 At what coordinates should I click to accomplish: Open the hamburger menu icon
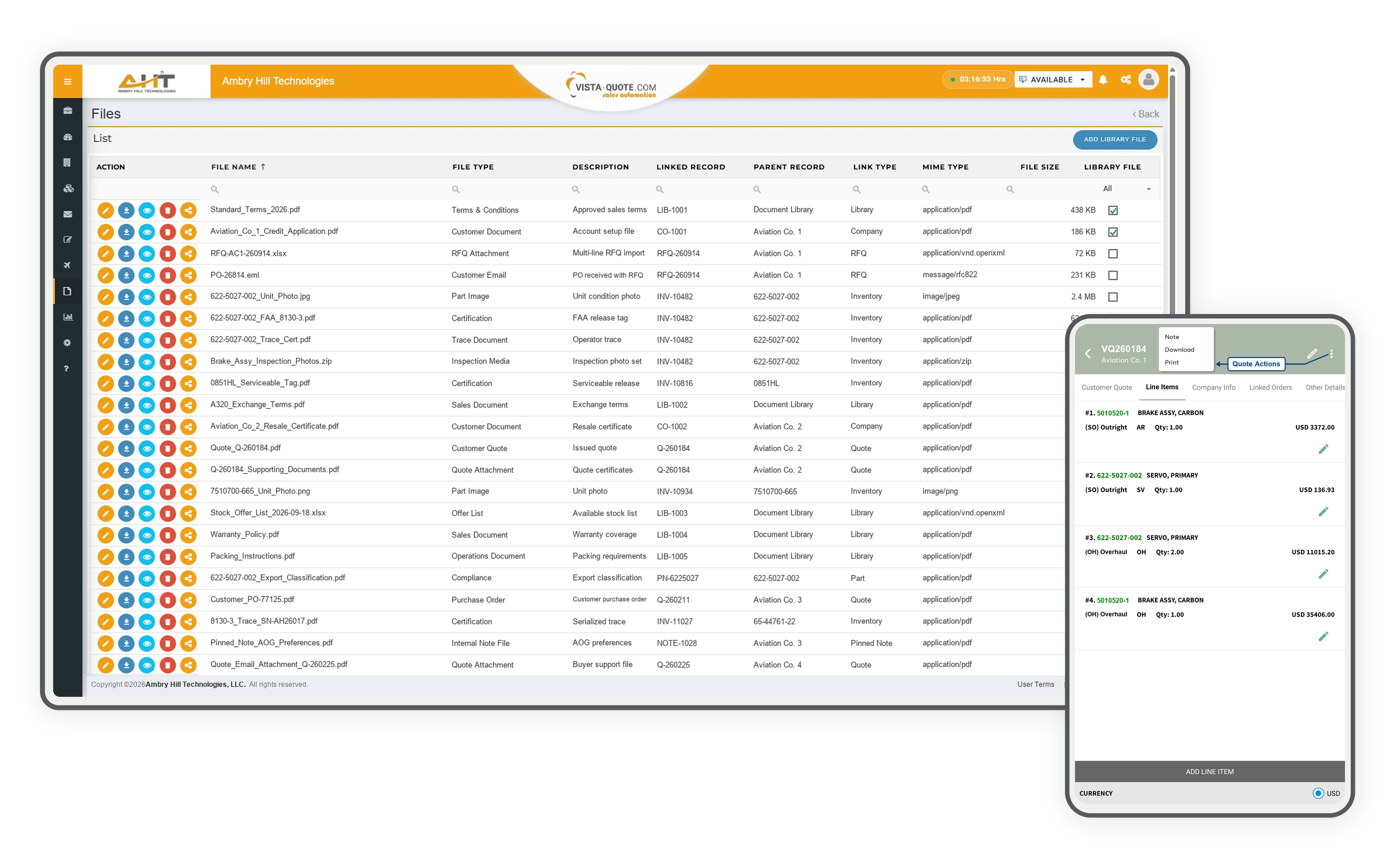[67, 81]
